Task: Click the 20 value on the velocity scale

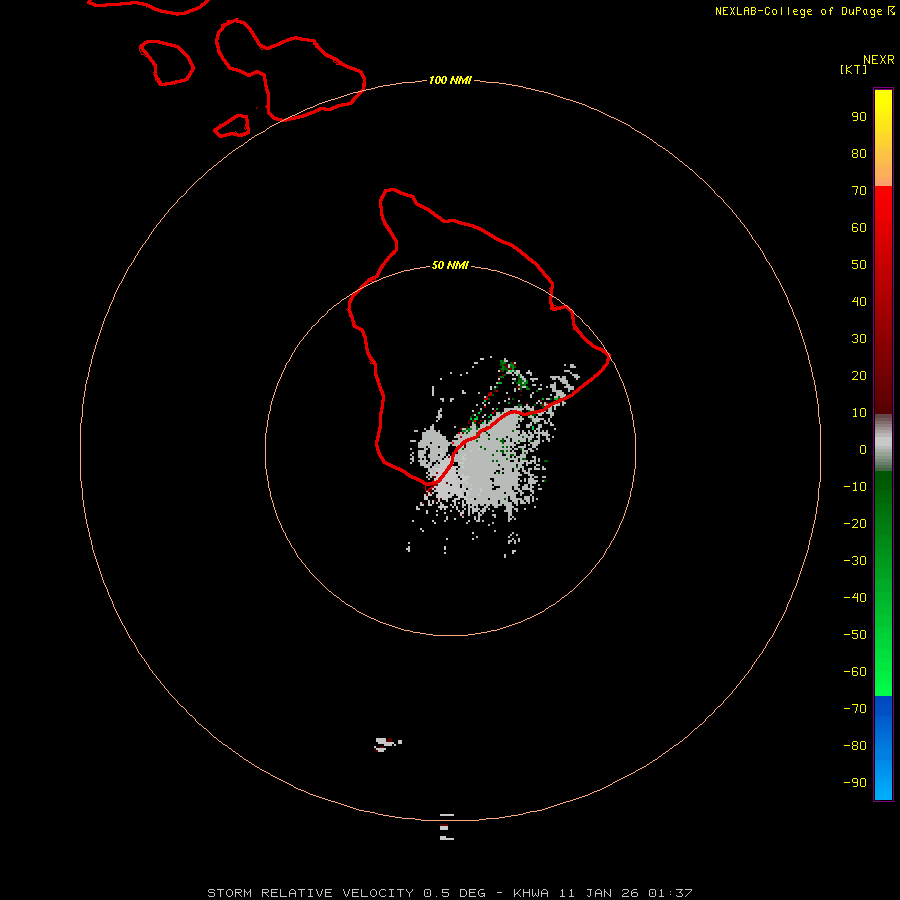Action: [859, 376]
